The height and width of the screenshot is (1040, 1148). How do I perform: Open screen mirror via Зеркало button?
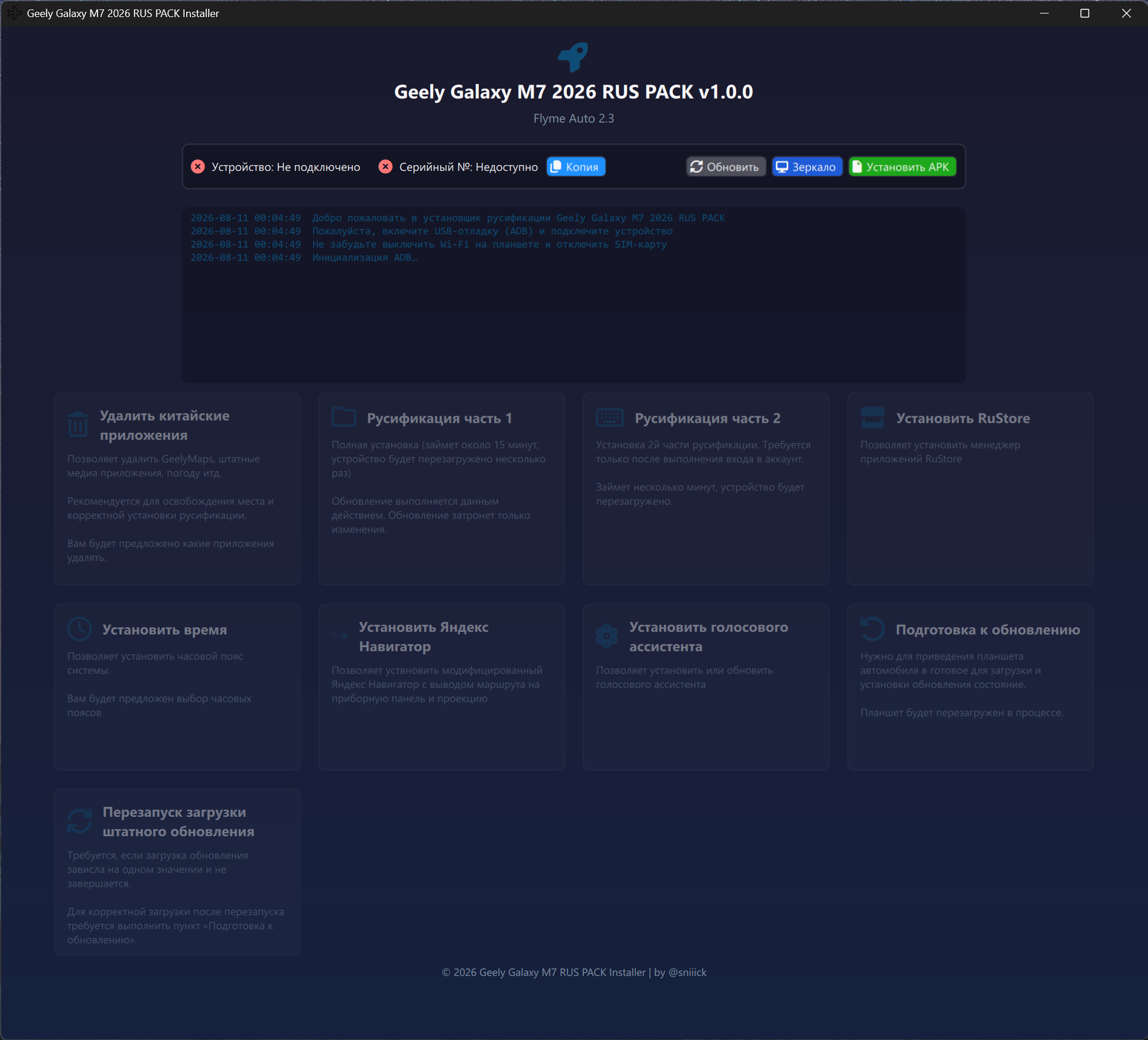[x=807, y=167]
